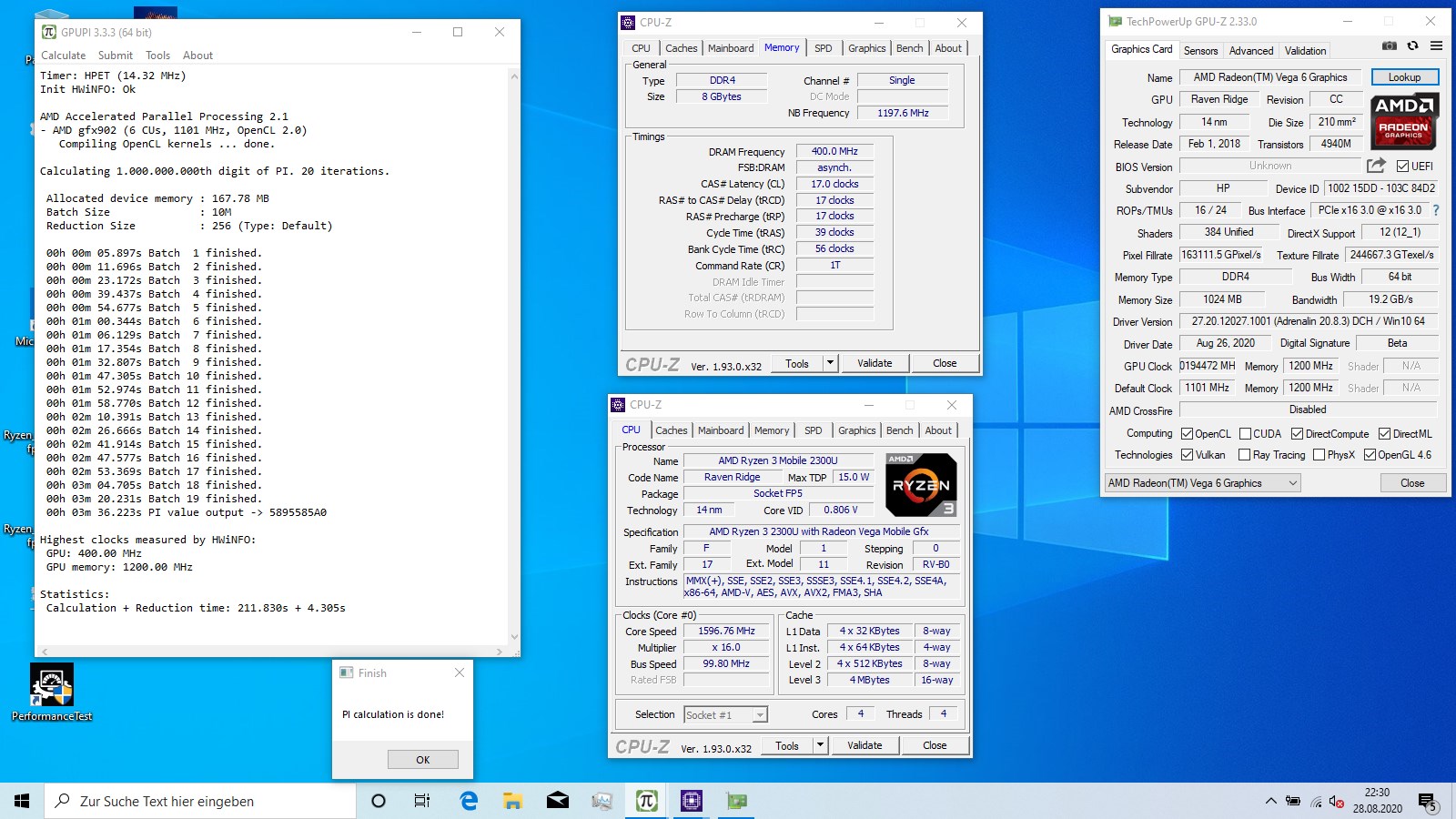
Task: Click the muted volume icon in system tray
Action: point(1337,802)
